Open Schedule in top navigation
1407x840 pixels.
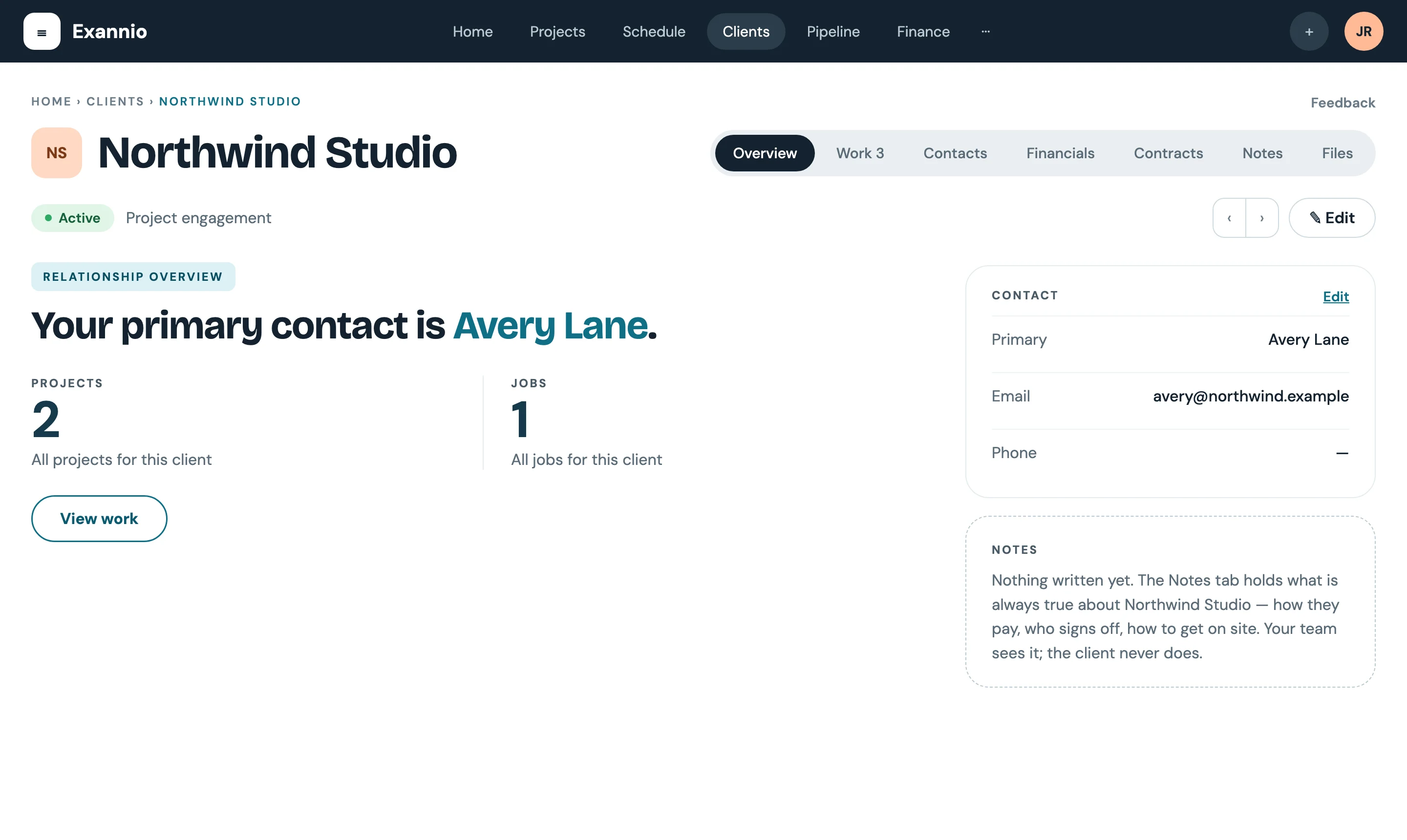tap(654, 31)
